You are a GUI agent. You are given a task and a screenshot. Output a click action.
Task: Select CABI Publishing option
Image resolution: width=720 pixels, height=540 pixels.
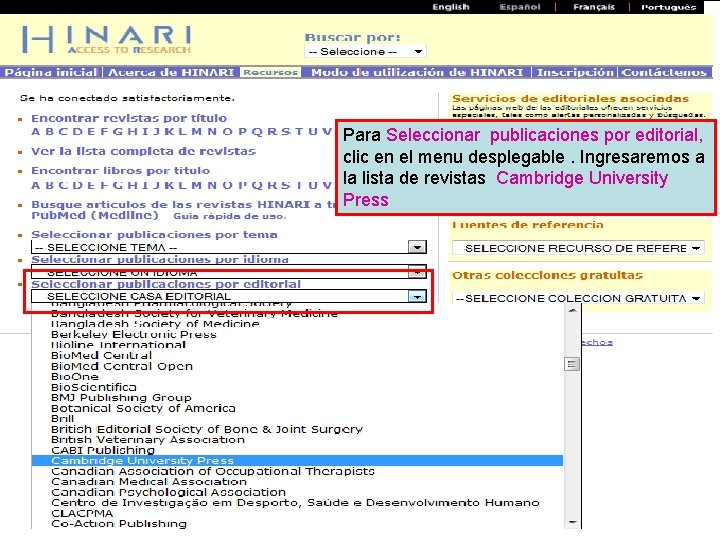103,450
